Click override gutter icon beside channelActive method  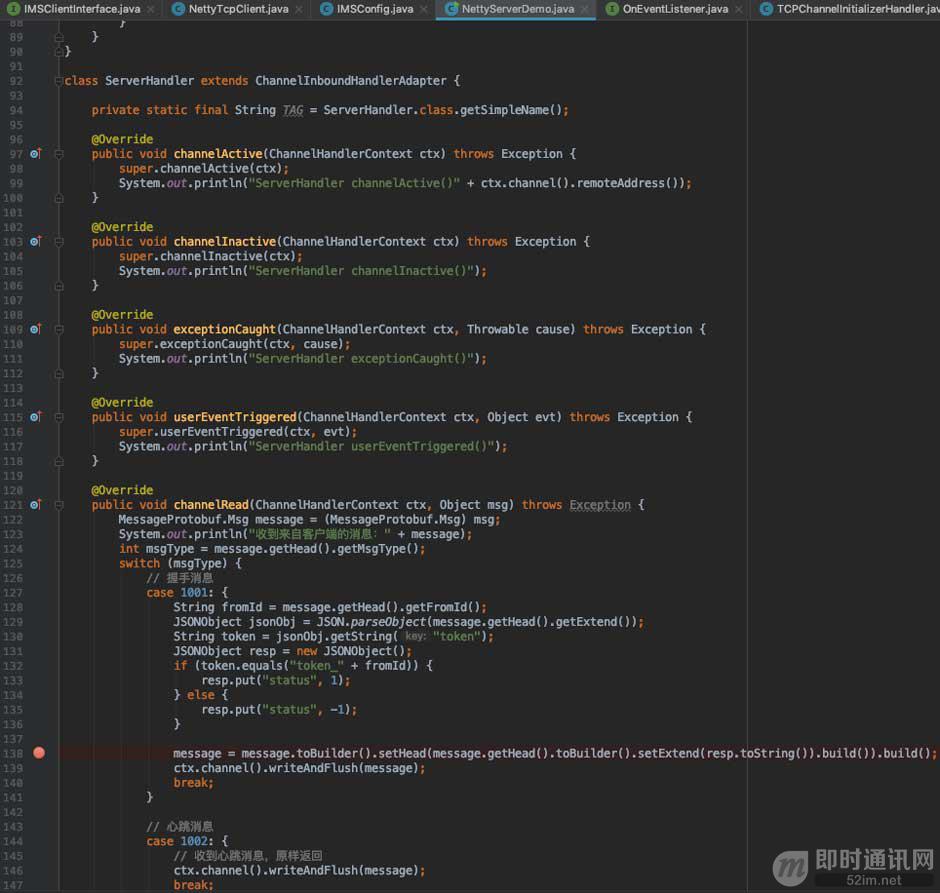(36, 154)
